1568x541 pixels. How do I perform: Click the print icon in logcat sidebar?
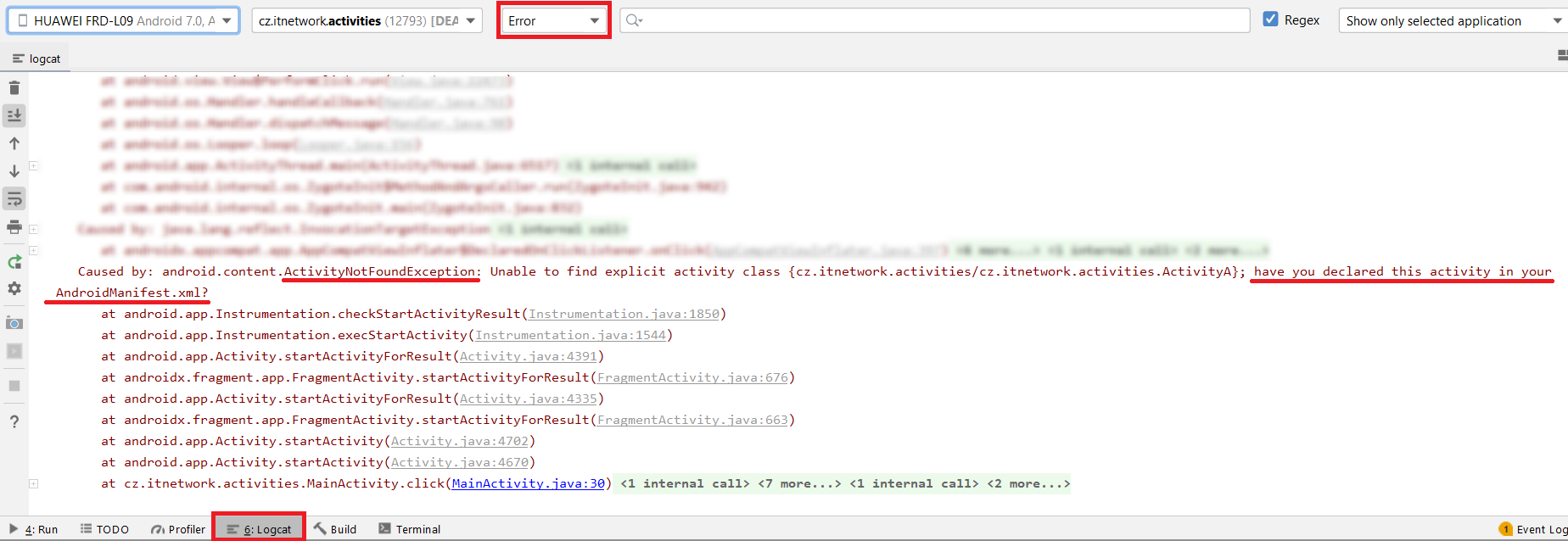pyautogui.click(x=14, y=227)
